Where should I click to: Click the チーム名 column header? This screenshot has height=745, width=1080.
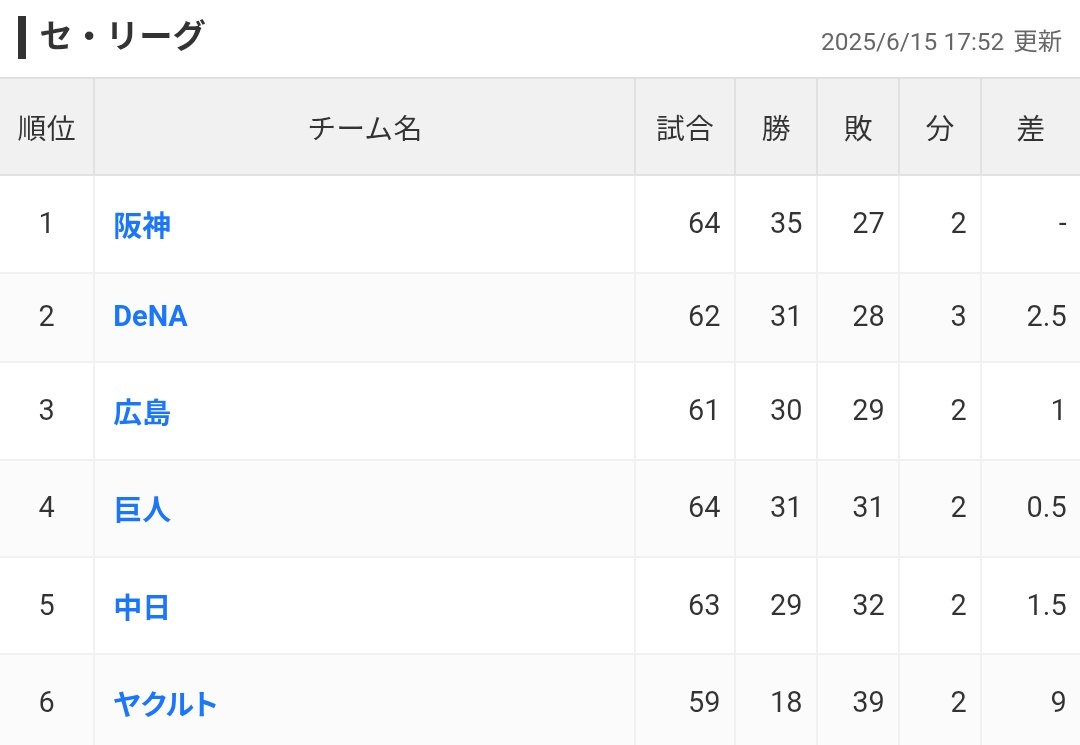(x=365, y=128)
